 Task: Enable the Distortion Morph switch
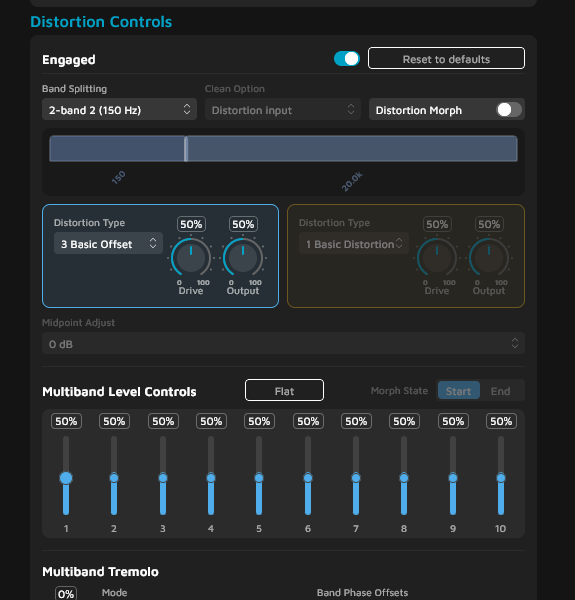click(x=509, y=110)
